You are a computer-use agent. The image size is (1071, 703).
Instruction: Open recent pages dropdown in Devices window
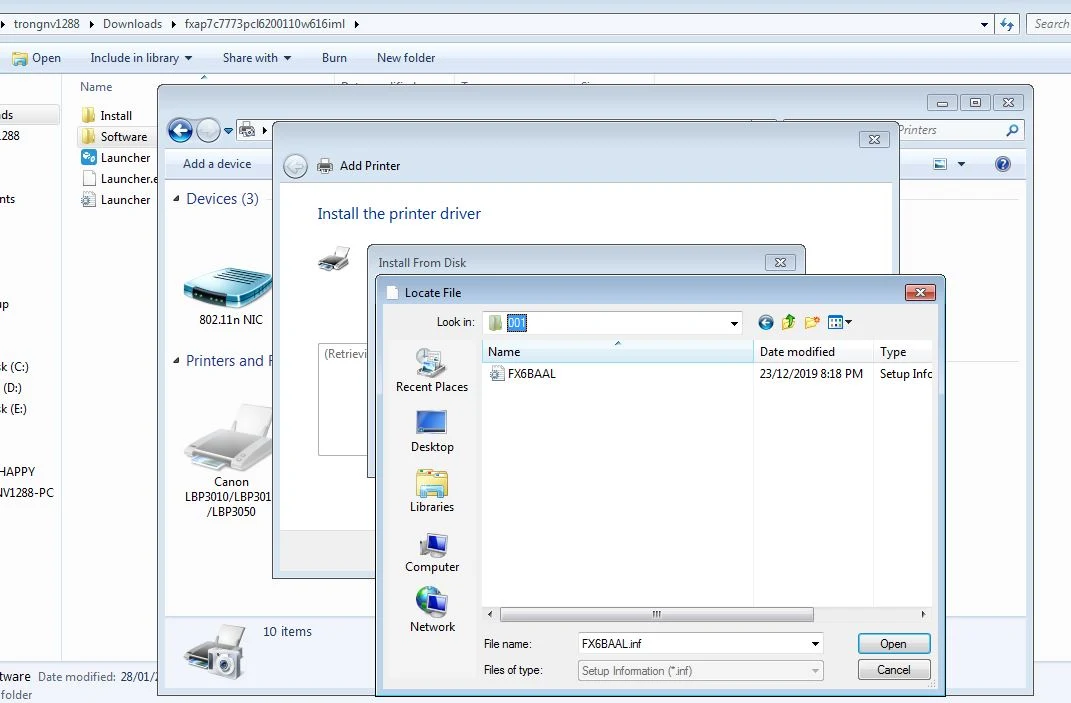tap(228, 130)
